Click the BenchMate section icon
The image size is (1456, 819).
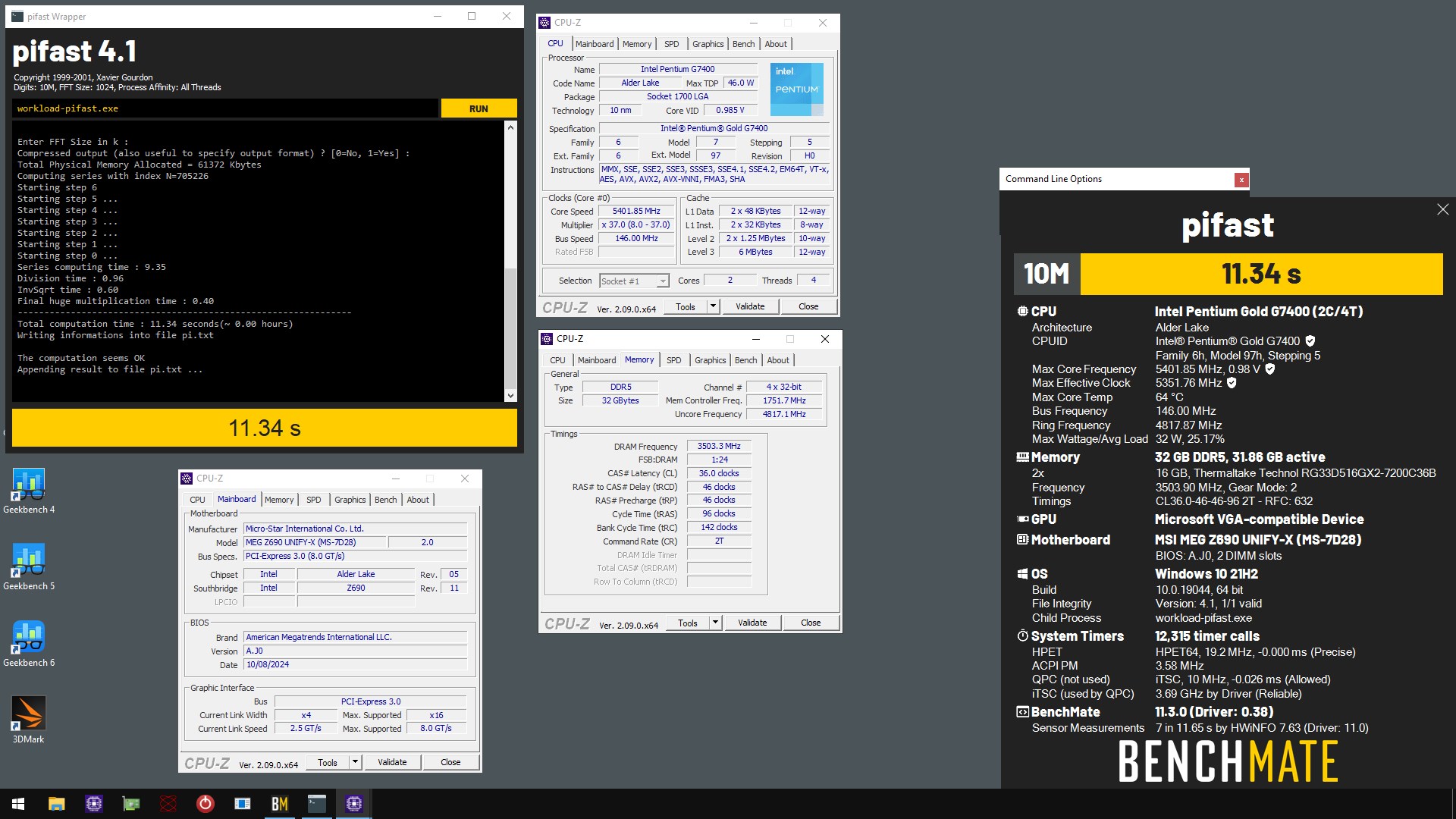pos(1022,712)
